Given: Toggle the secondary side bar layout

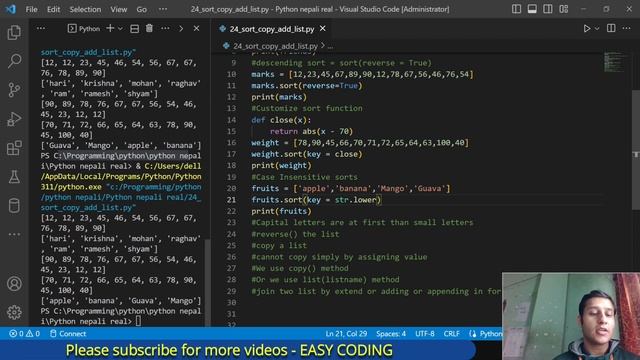Looking at the screenshot, I should 548,9.
